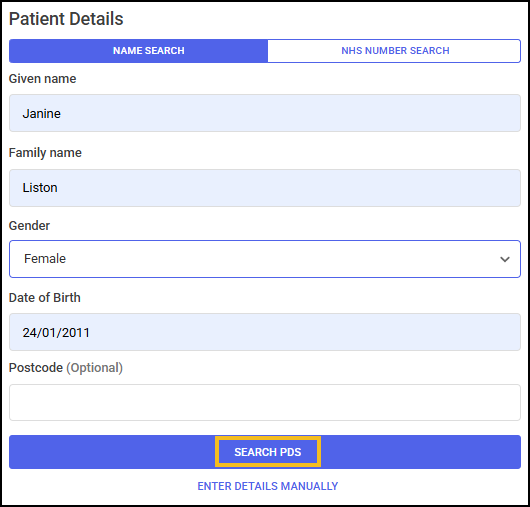Viewport: 530px width, 507px height.
Task: Focus the empty Postcode input field
Action: [265, 403]
